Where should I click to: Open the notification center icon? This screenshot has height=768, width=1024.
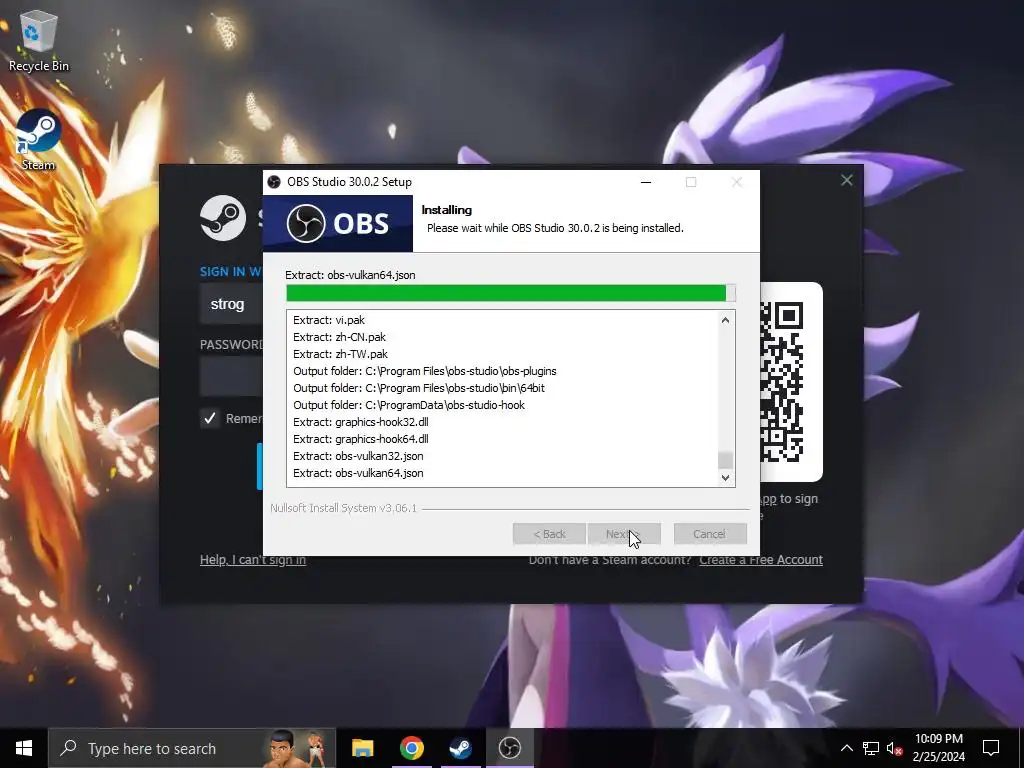(991, 748)
